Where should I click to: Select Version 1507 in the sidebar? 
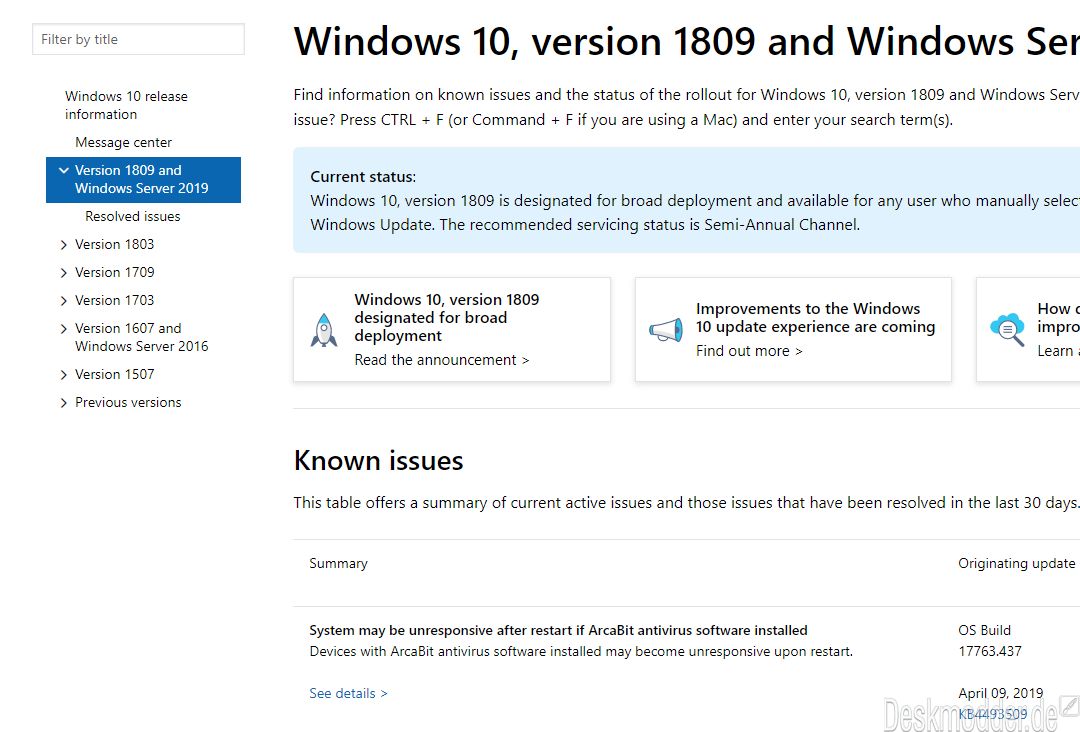[114, 375]
